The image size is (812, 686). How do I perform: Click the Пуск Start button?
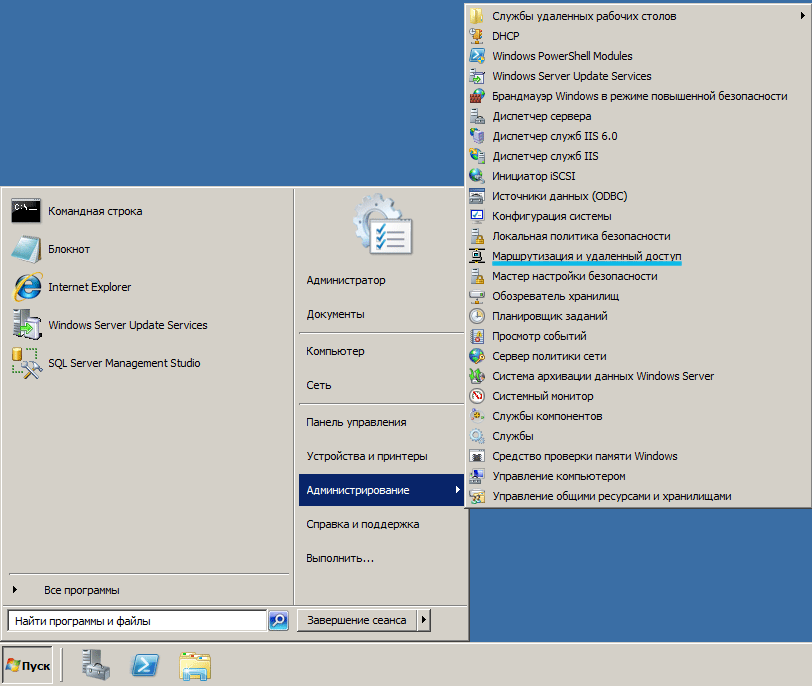pos(28,665)
